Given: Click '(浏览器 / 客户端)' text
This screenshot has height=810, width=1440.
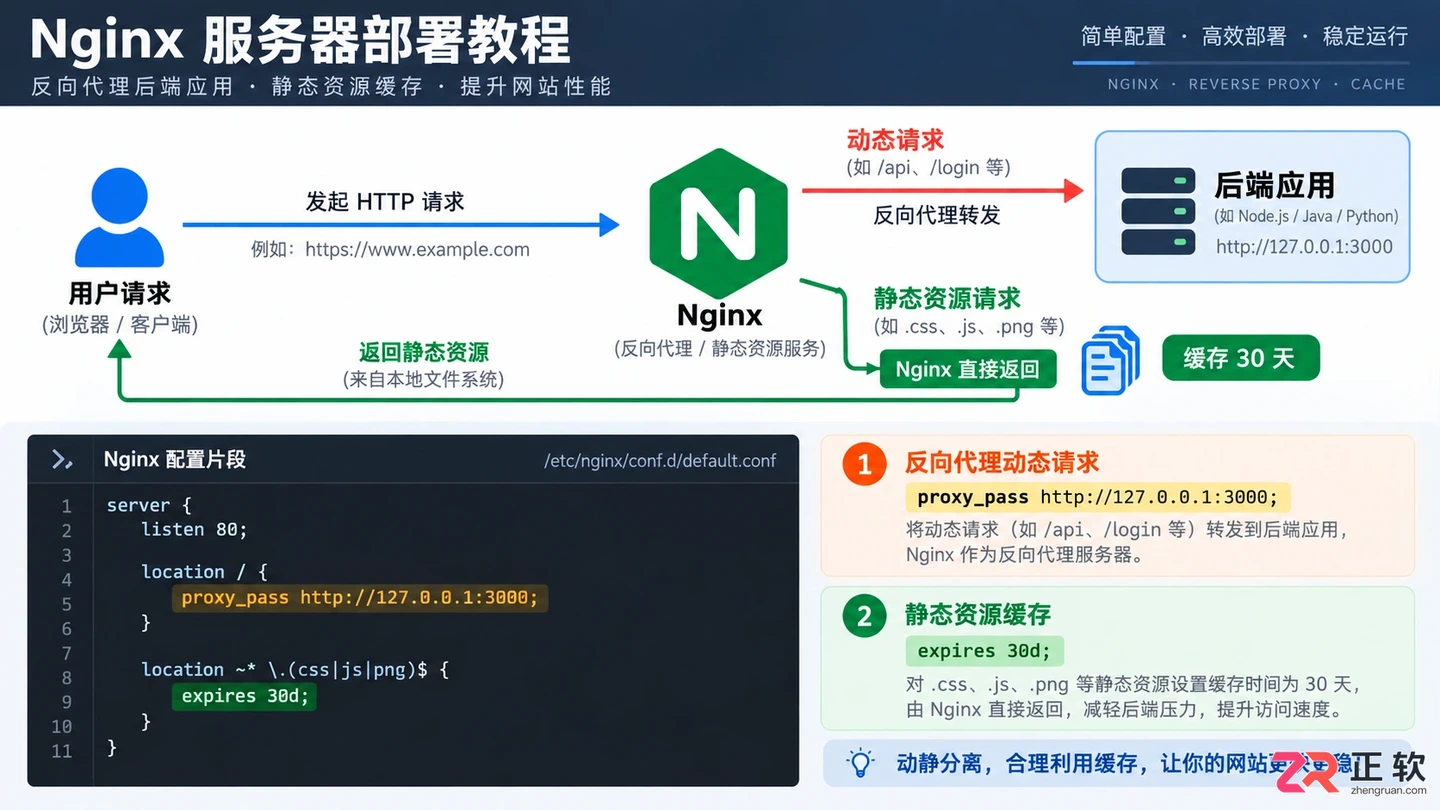Looking at the screenshot, I should pos(120,325).
